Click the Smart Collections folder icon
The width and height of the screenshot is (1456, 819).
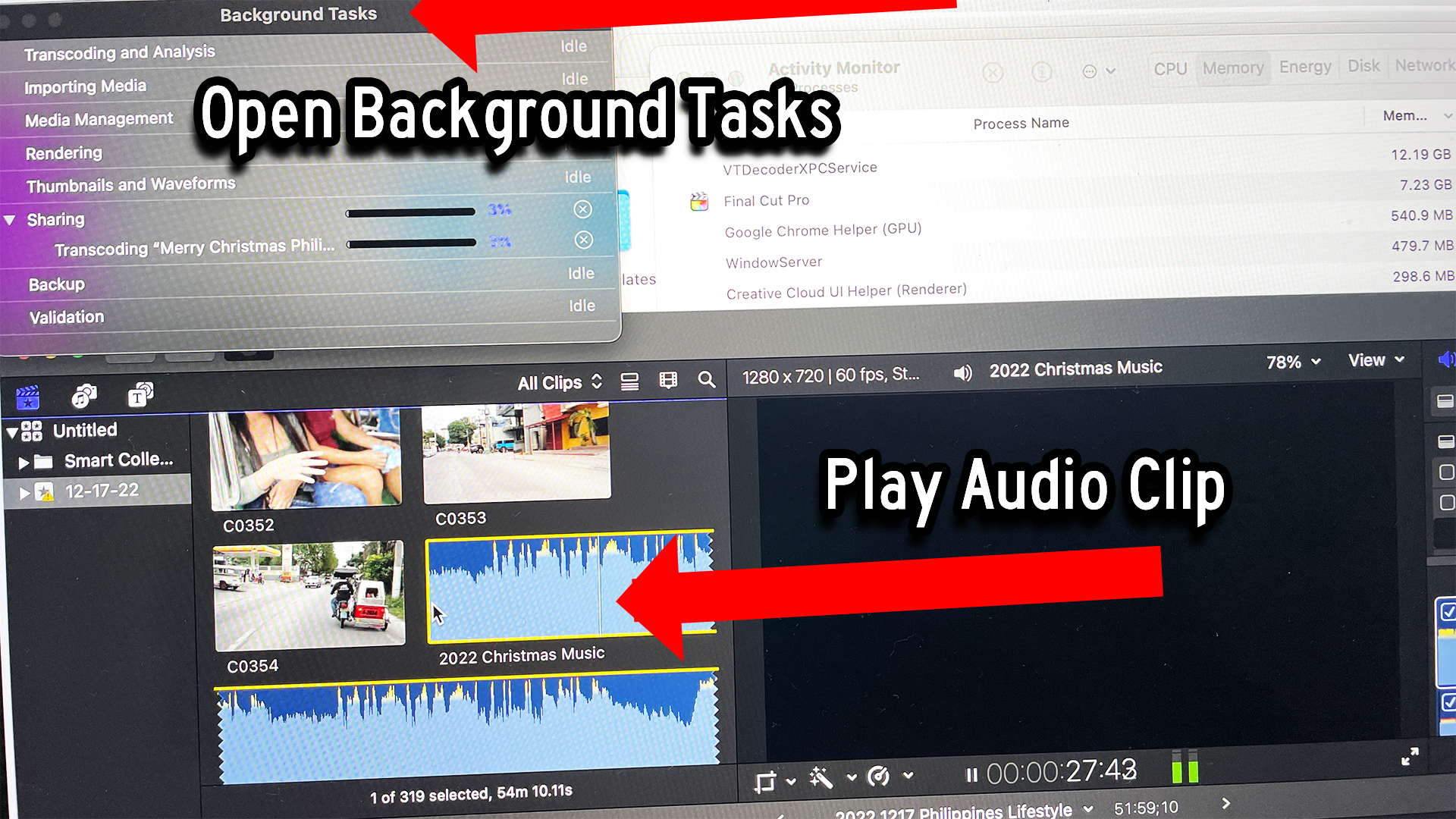click(x=44, y=462)
